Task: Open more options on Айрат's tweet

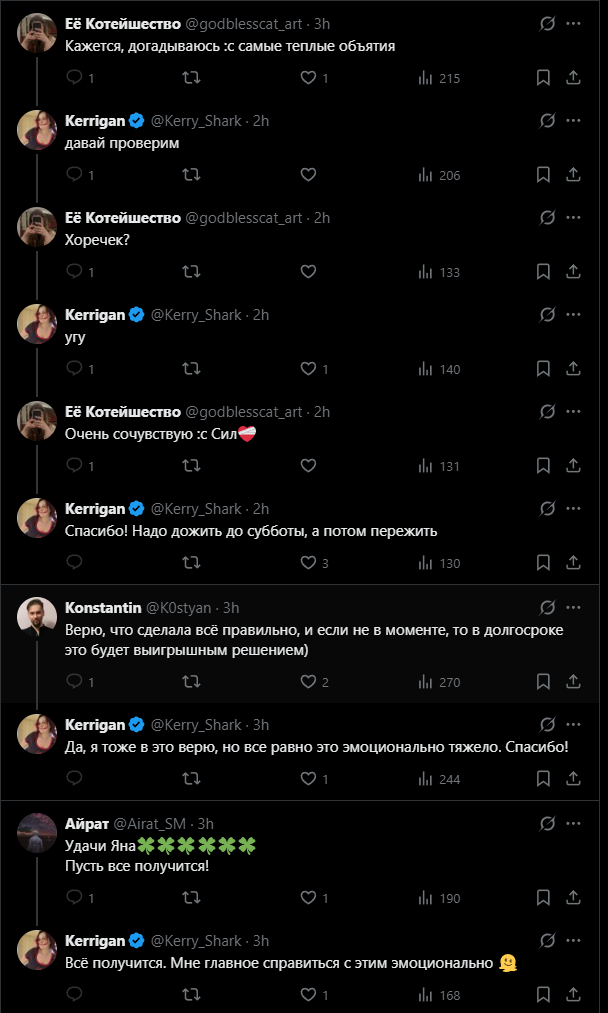Action: coord(574,823)
